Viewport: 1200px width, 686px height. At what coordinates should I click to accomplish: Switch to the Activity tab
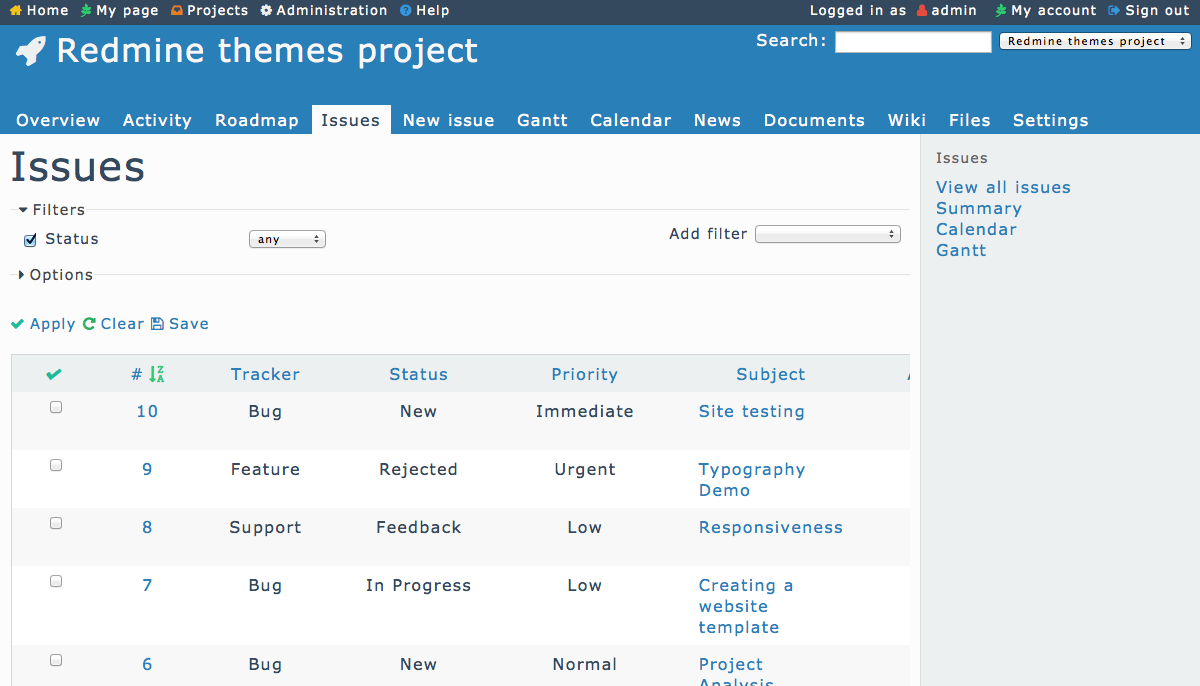point(157,120)
